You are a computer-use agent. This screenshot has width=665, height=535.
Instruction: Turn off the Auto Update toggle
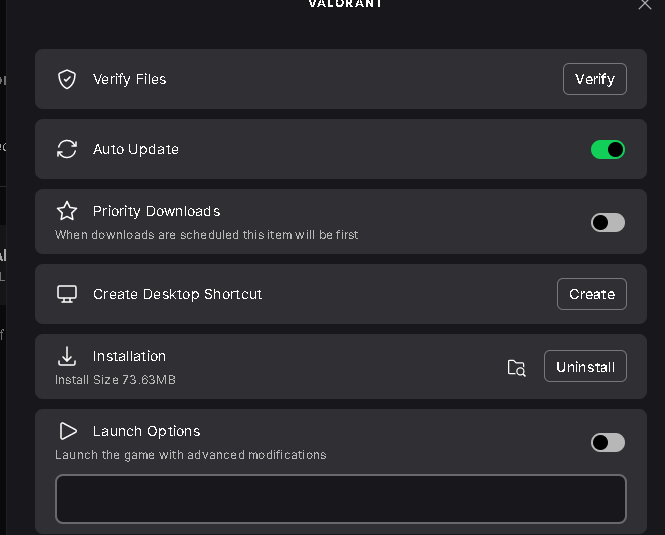tap(608, 149)
